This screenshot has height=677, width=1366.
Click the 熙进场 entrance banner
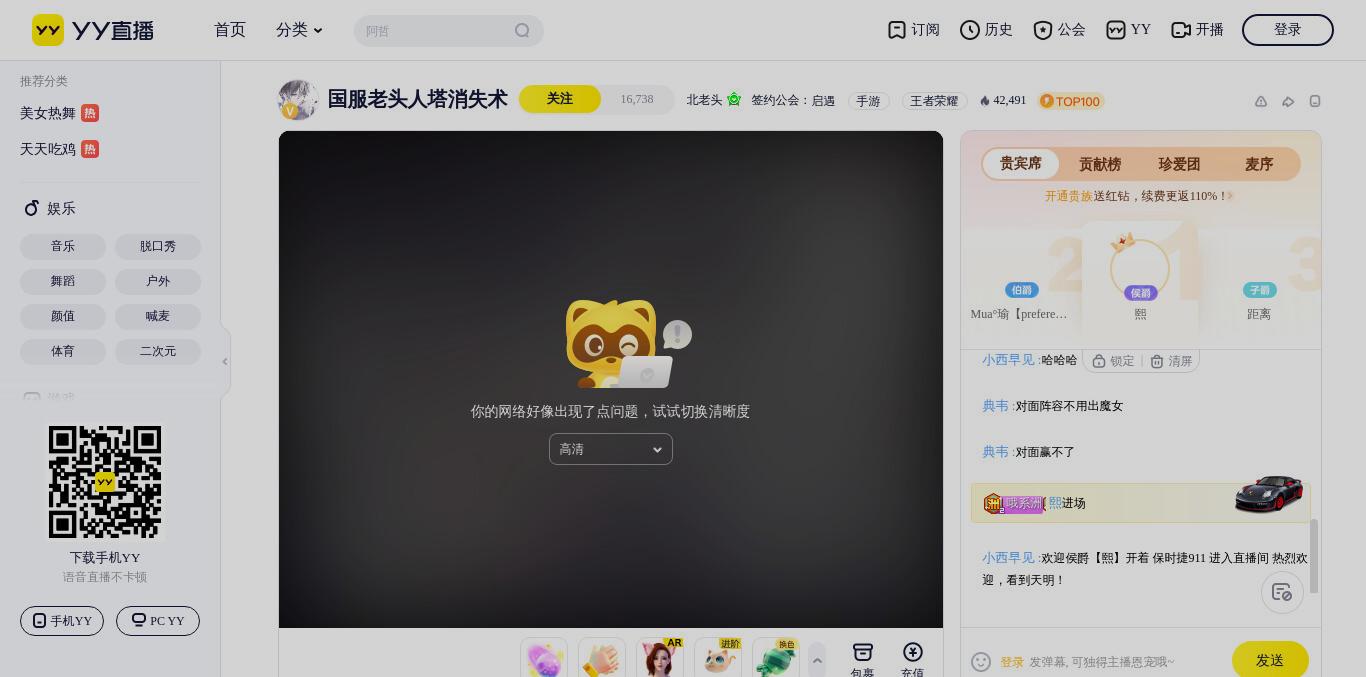point(1140,503)
